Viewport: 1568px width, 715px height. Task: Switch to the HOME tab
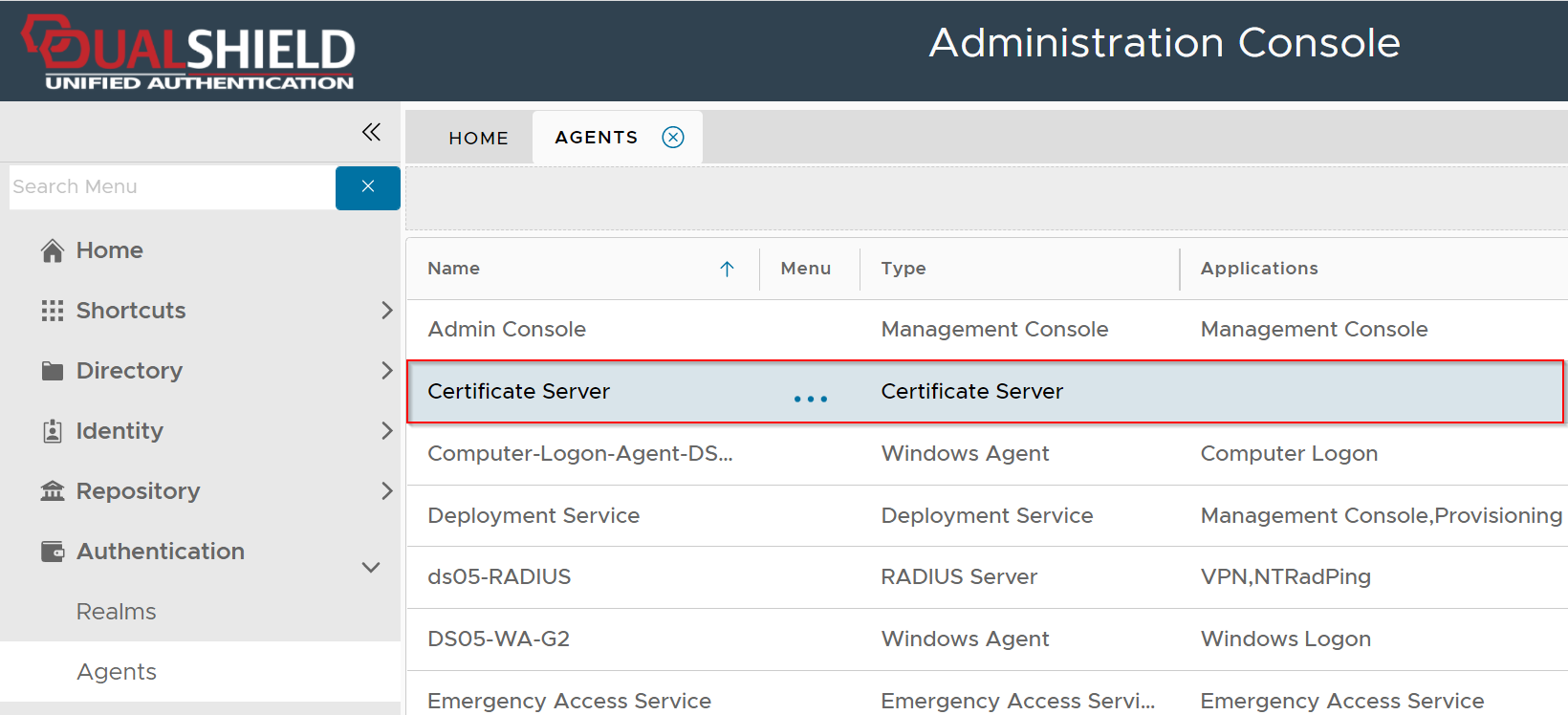pos(478,138)
